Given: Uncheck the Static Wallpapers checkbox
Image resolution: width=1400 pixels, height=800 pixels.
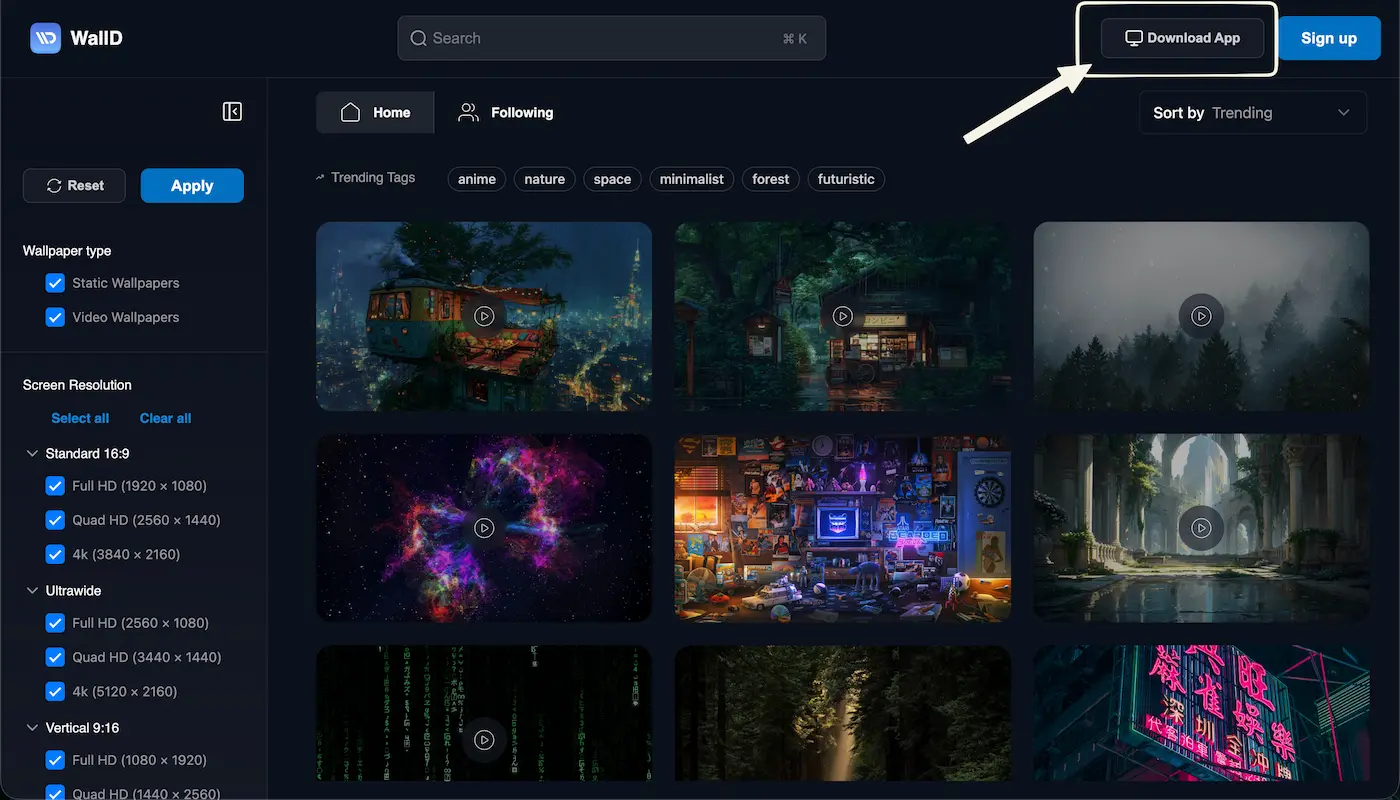Looking at the screenshot, I should coord(56,283).
